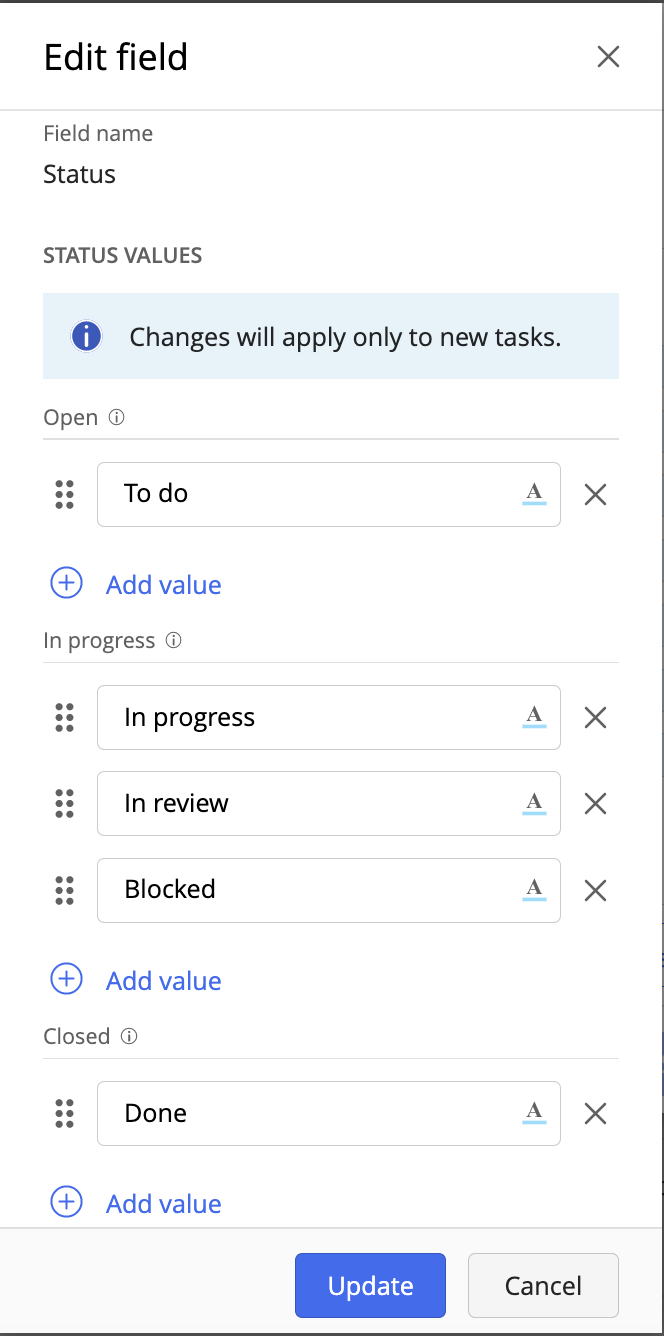Image resolution: width=664 pixels, height=1336 pixels.
Task: Open color picker for Done value
Action: click(x=534, y=1113)
